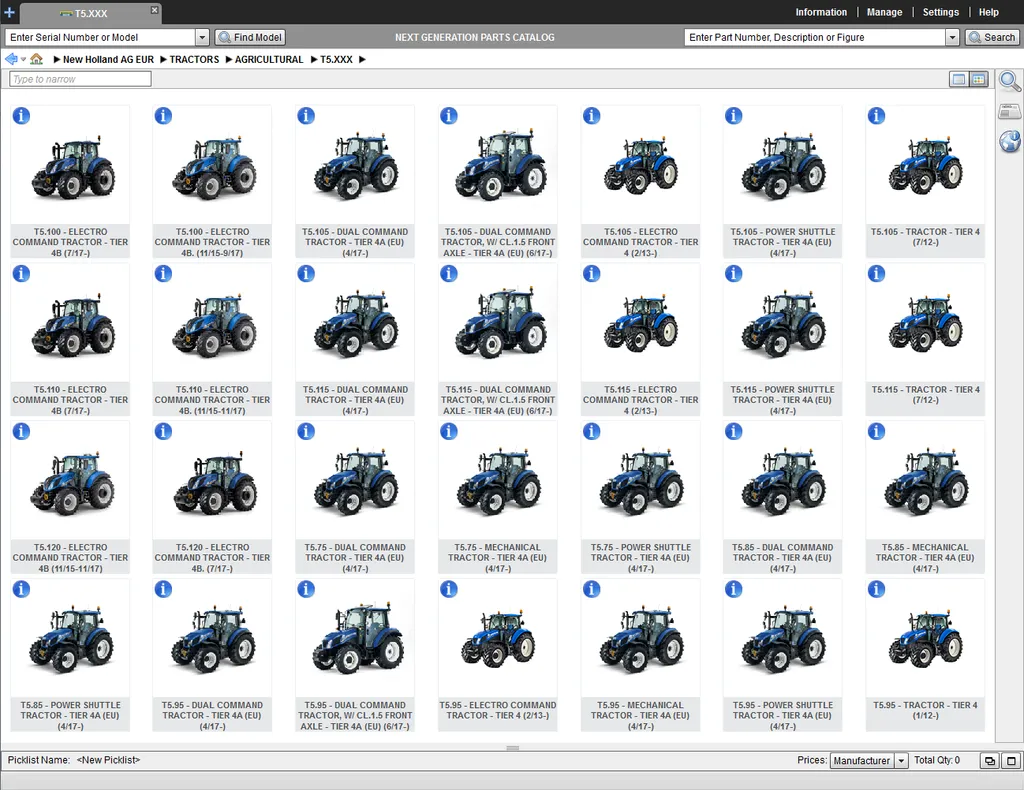Open info for T5.85 Mechanical tractor
This screenshot has width=1024, height=790.
[x=876, y=432]
